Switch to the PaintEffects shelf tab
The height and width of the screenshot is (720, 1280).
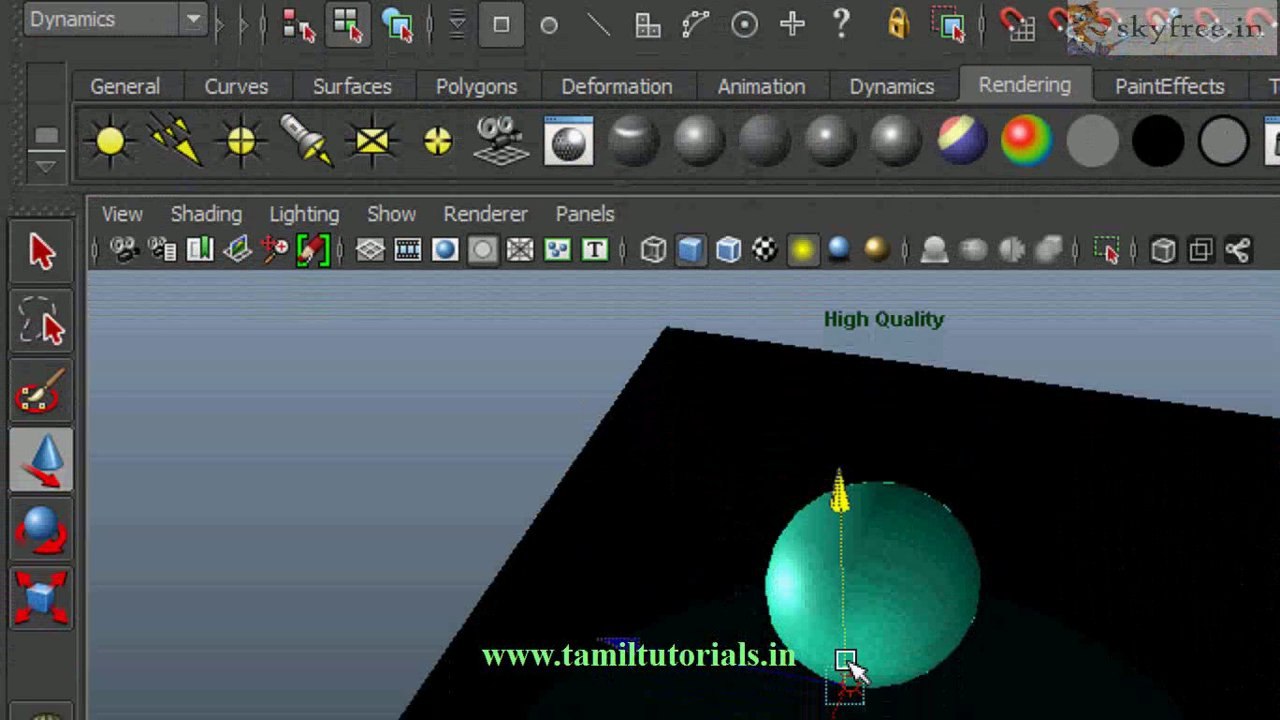(x=1170, y=87)
